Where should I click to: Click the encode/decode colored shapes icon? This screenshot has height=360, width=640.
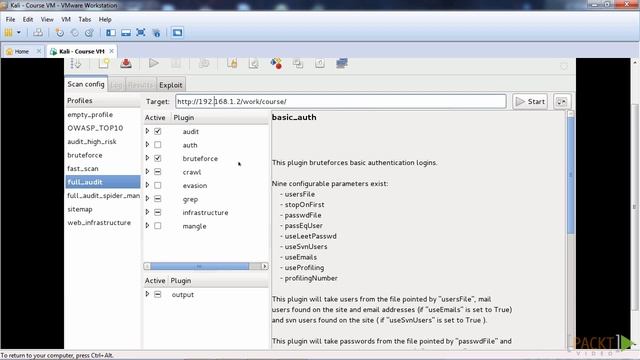click(x=276, y=63)
